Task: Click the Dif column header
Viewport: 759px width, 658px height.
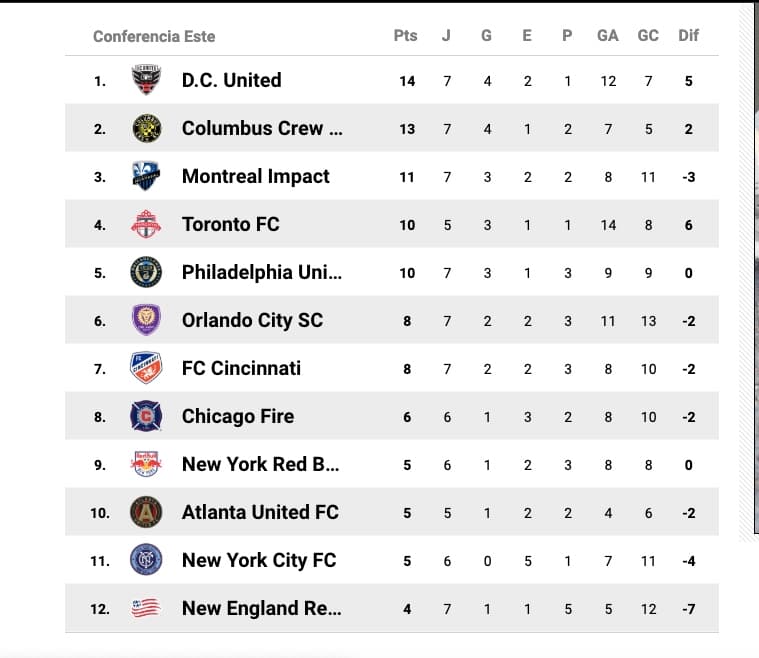Action: (688, 36)
